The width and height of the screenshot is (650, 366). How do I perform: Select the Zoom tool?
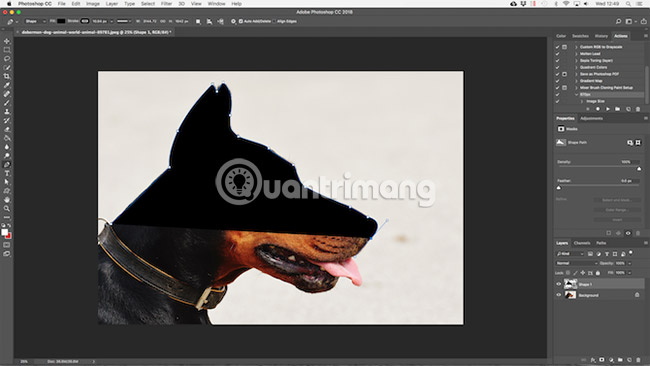pyautogui.click(x=7, y=208)
